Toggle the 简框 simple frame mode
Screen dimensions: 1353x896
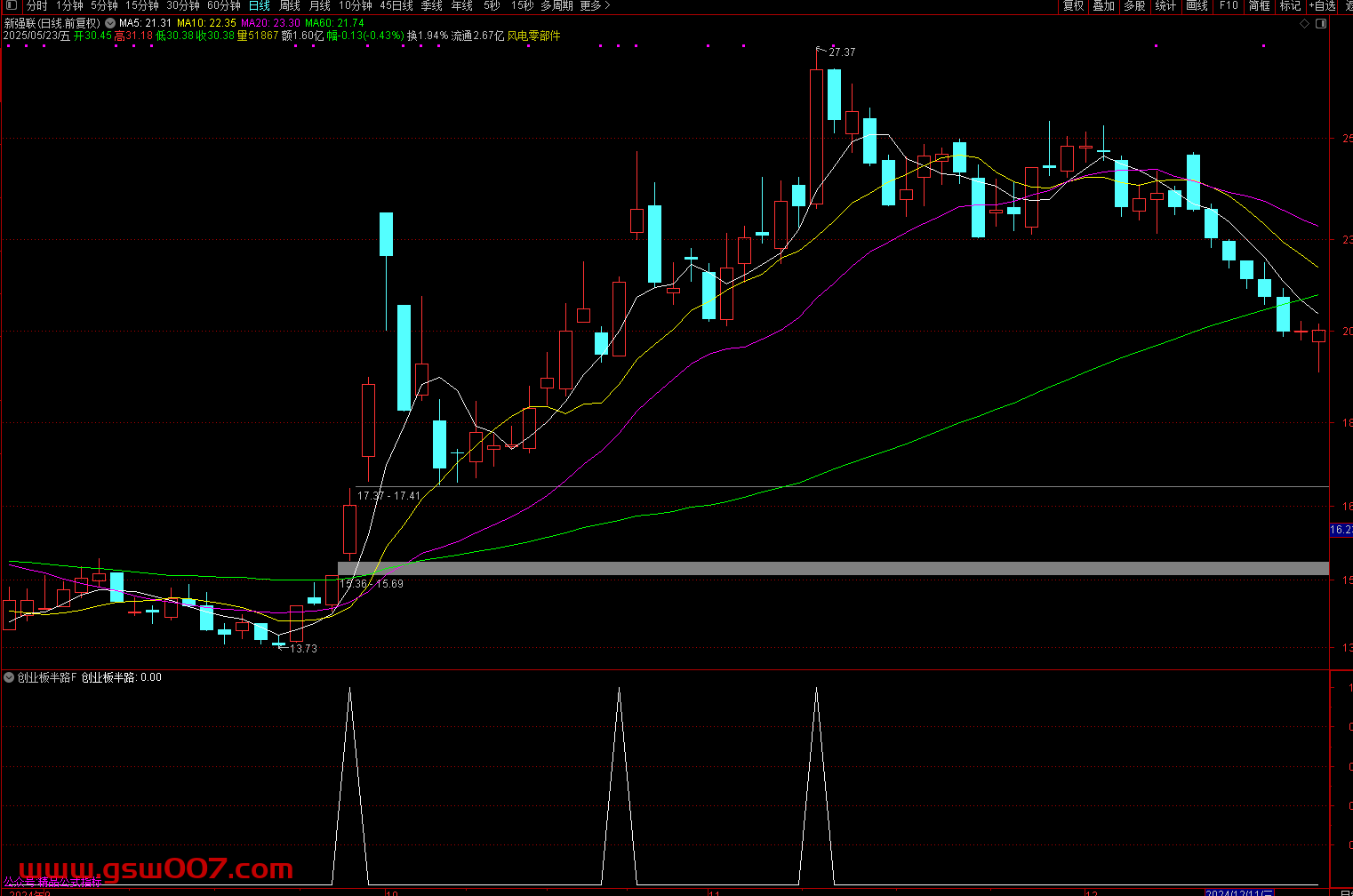1259,5
